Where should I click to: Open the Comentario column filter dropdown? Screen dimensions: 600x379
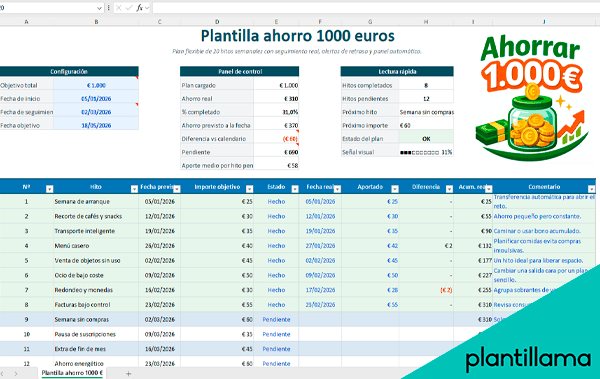click(592, 189)
